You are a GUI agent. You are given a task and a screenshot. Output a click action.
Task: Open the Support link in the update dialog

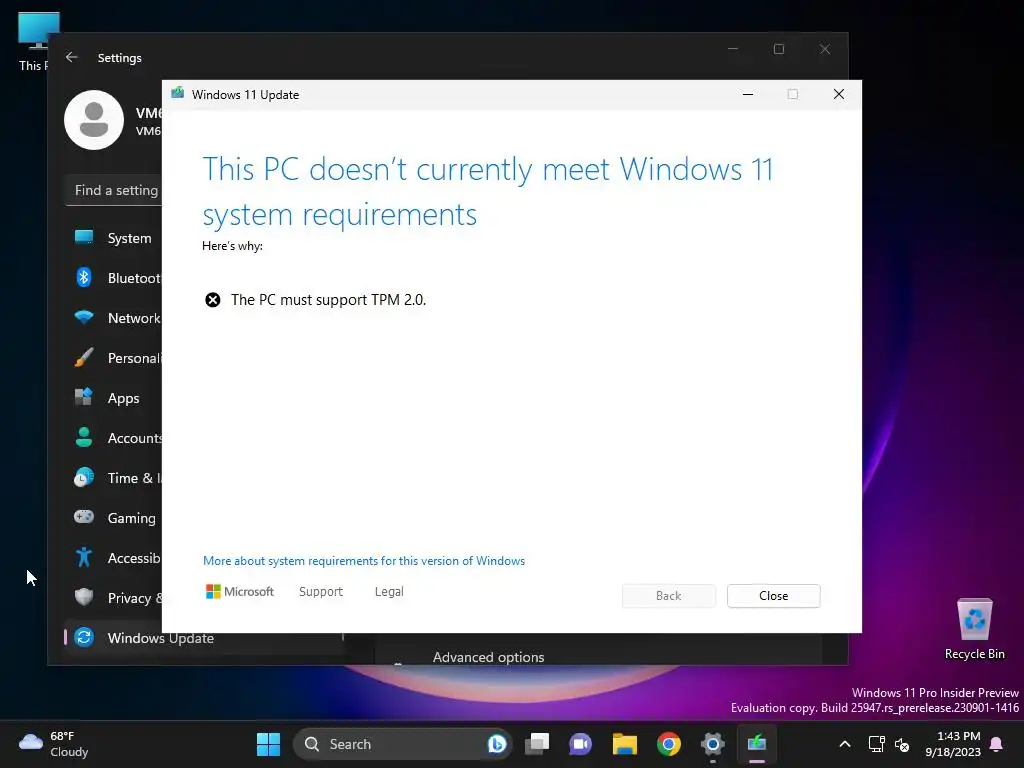pyautogui.click(x=321, y=592)
